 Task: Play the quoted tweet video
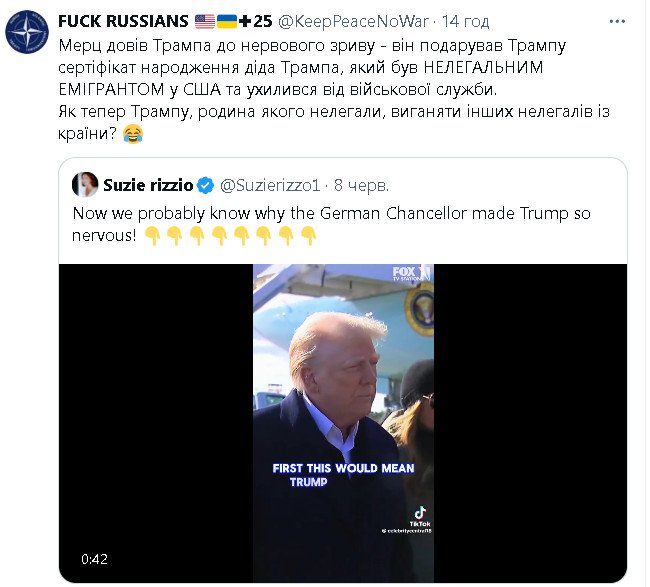point(342,422)
